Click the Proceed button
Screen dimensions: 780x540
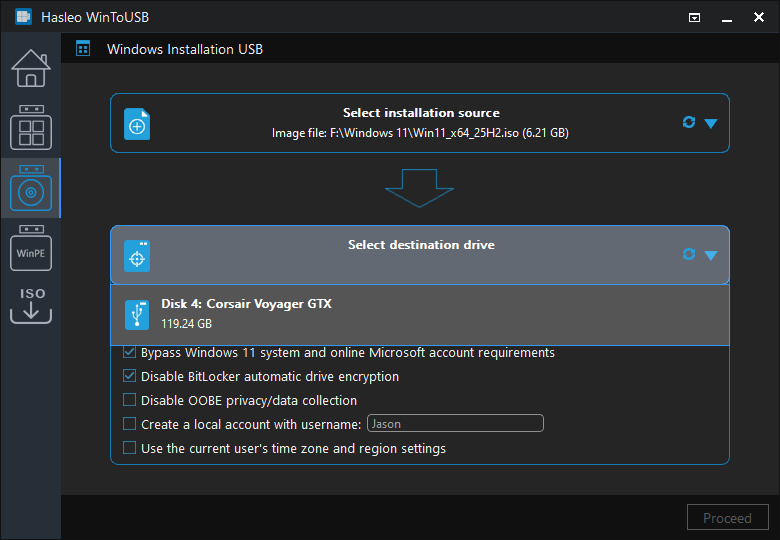pyautogui.click(x=727, y=518)
